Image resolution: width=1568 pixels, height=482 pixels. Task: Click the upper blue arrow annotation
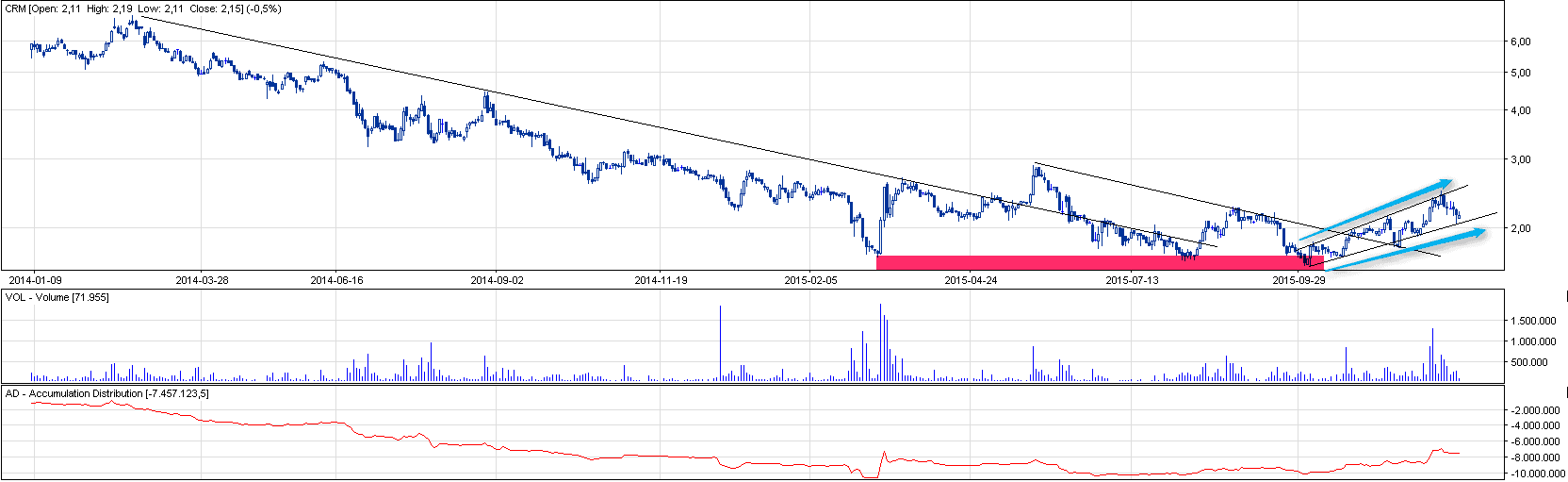pos(1376,208)
